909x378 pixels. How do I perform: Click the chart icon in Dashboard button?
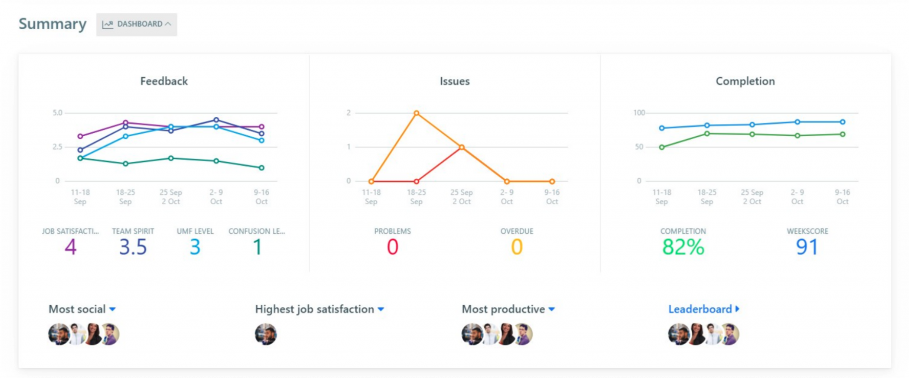pos(107,24)
